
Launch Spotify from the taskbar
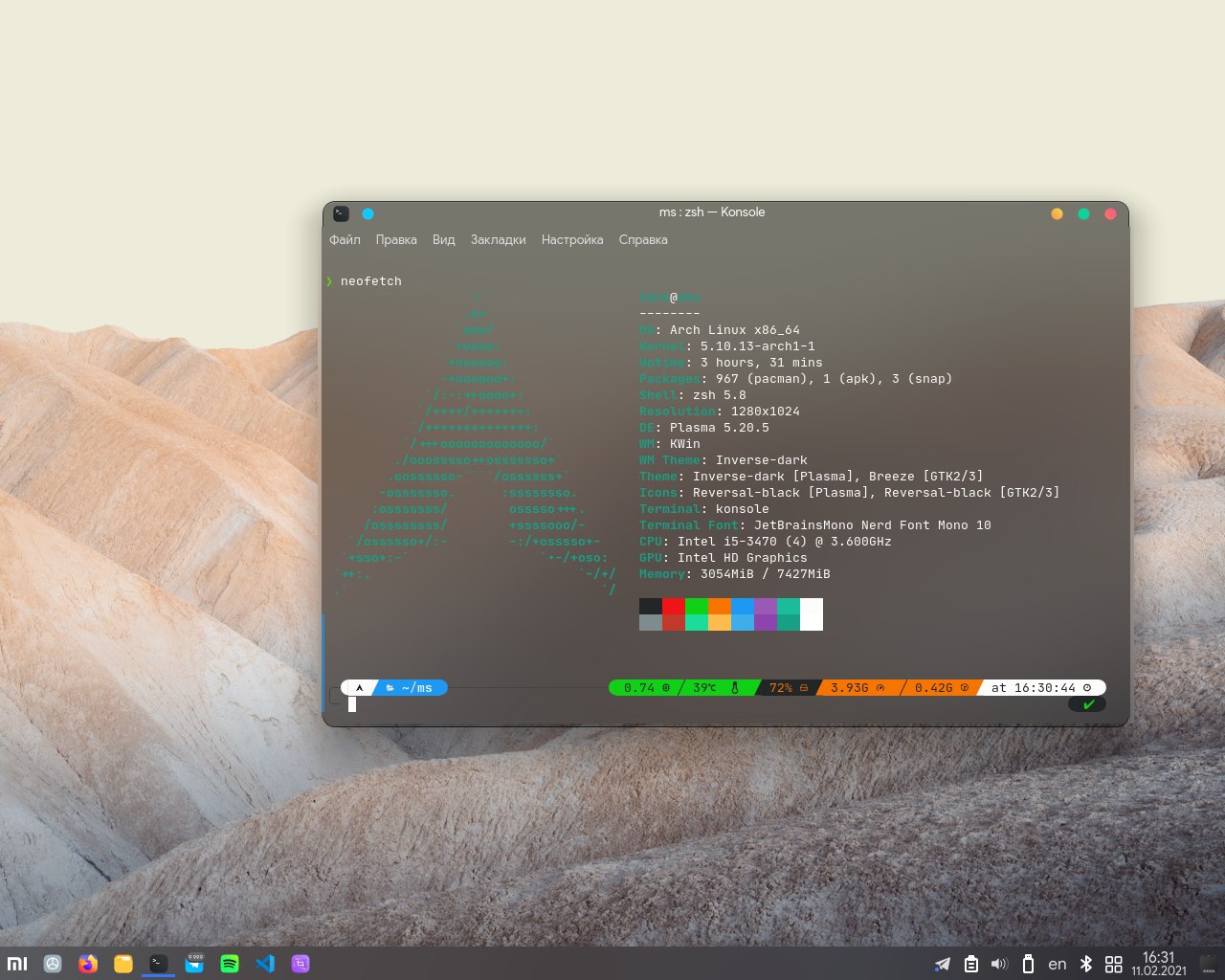(230, 964)
